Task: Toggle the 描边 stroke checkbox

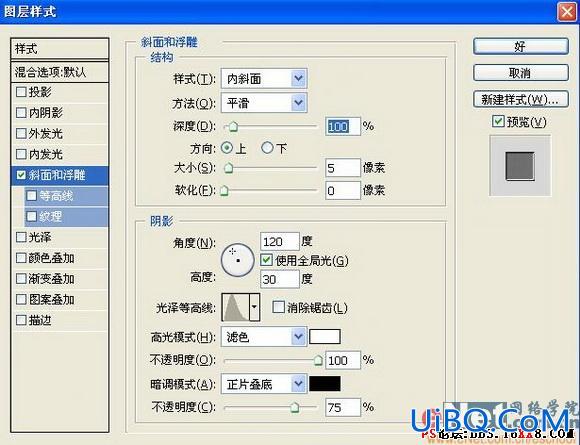Action: coord(21,320)
